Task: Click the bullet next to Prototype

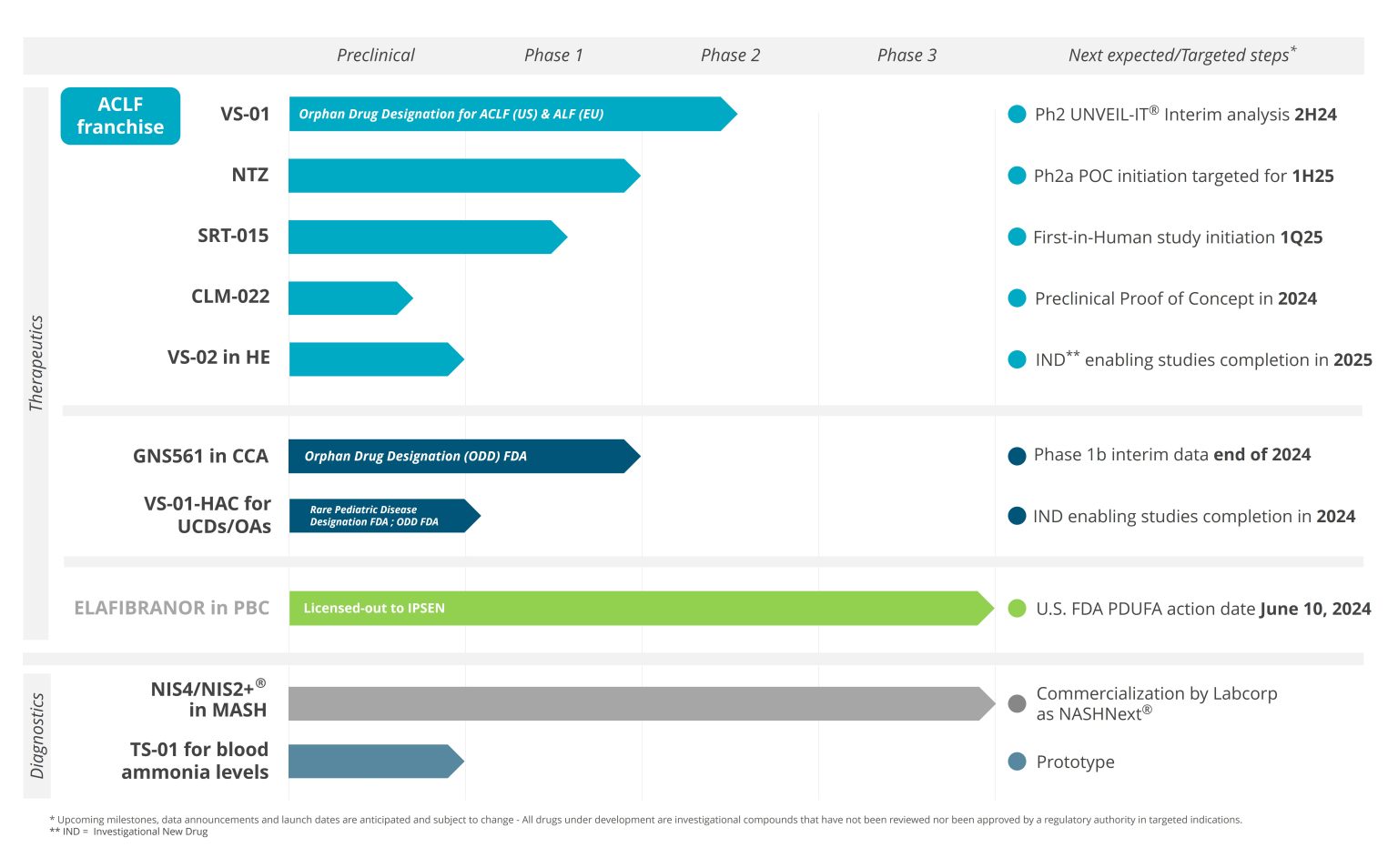Action: pos(1017,762)
